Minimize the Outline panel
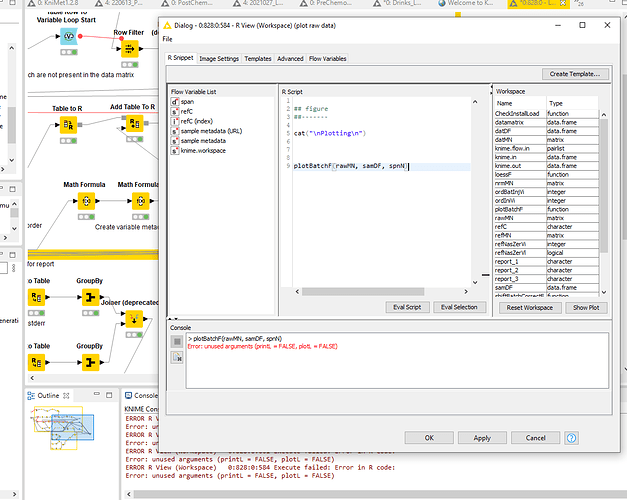Screen dimensions: 627x500 (97, 394)
